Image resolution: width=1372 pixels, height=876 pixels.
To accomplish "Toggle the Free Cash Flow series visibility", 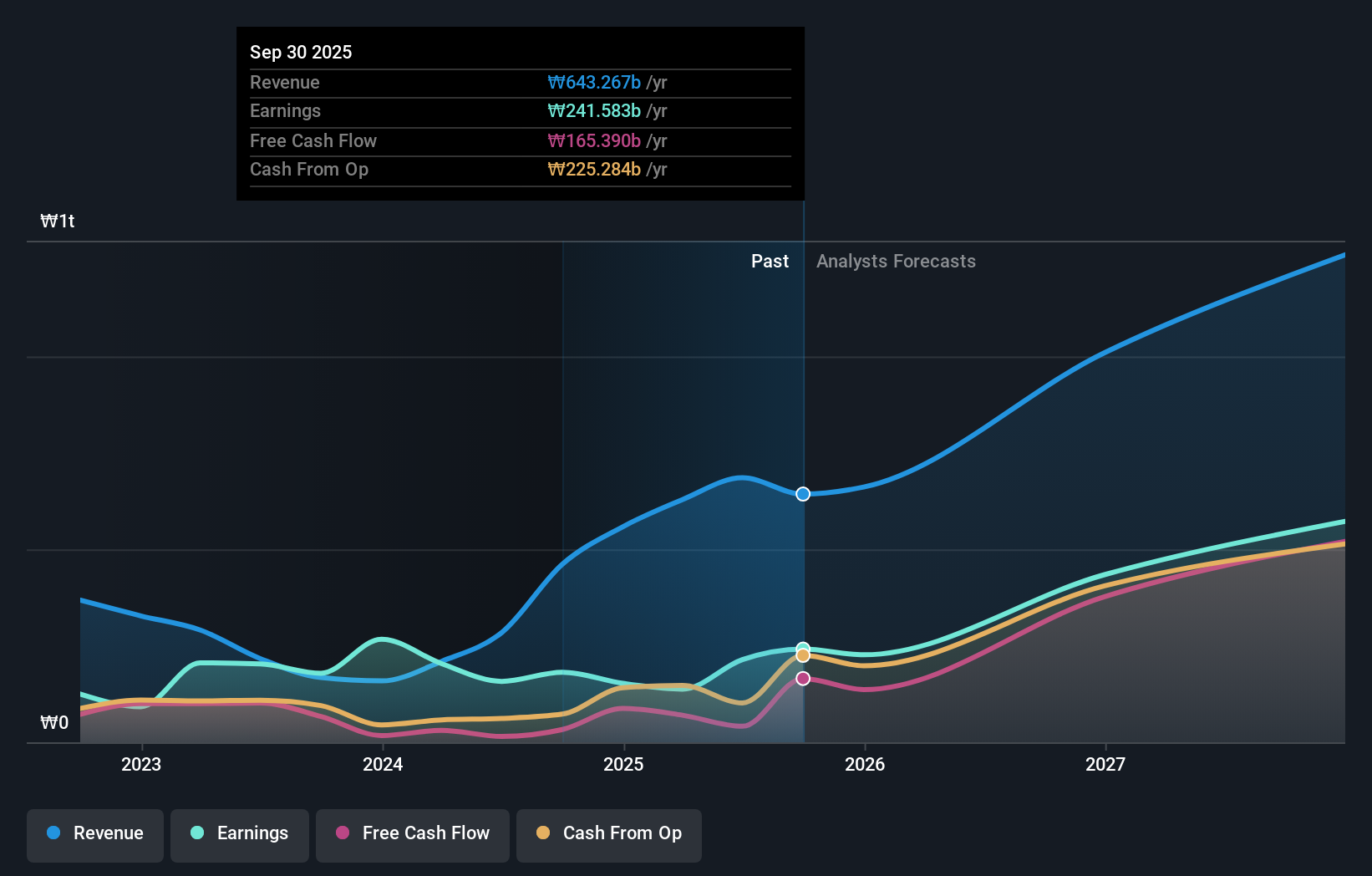I will [412, 835].
